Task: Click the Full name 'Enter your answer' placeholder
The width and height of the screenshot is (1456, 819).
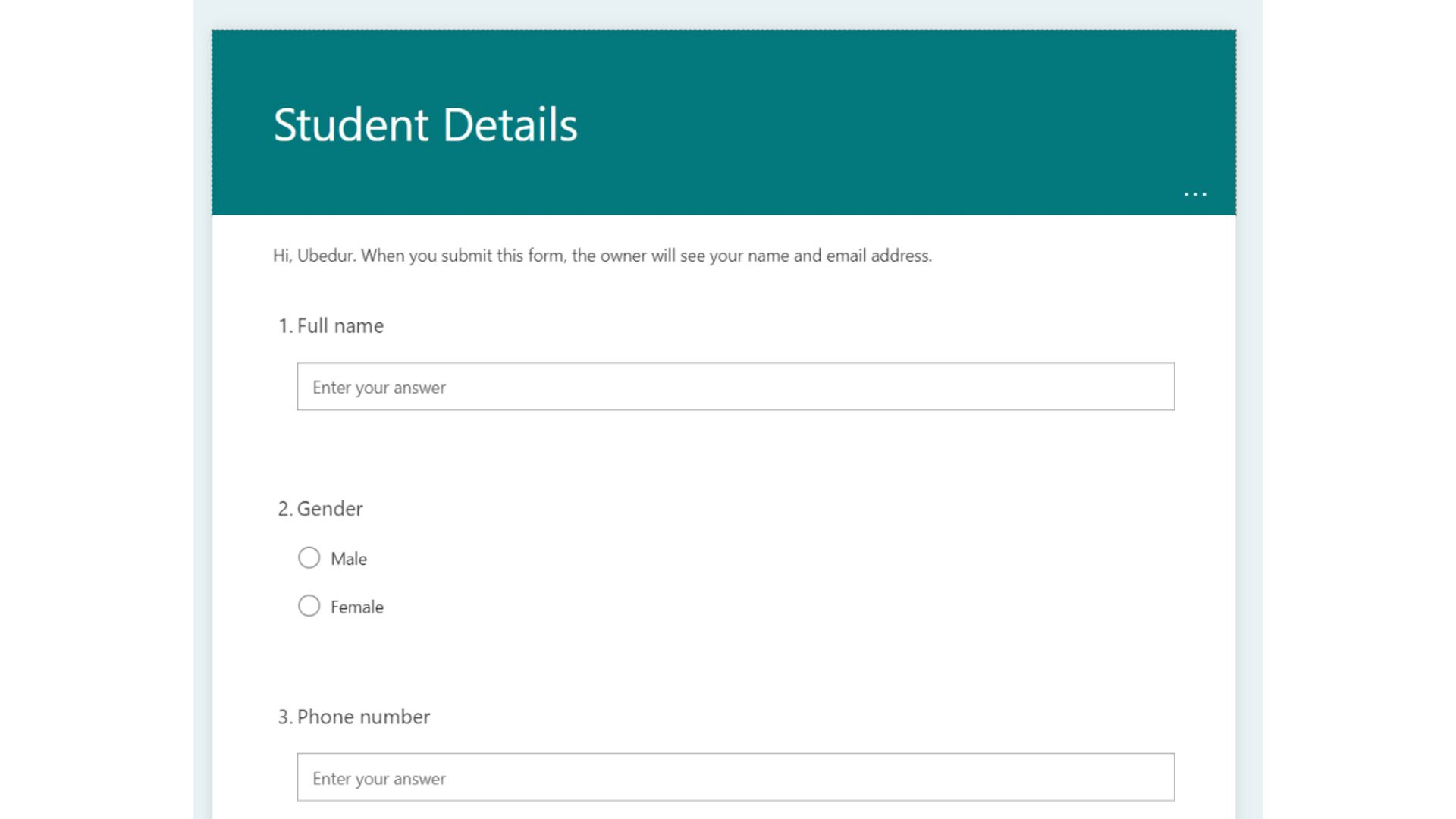Action: coord(379,388)
